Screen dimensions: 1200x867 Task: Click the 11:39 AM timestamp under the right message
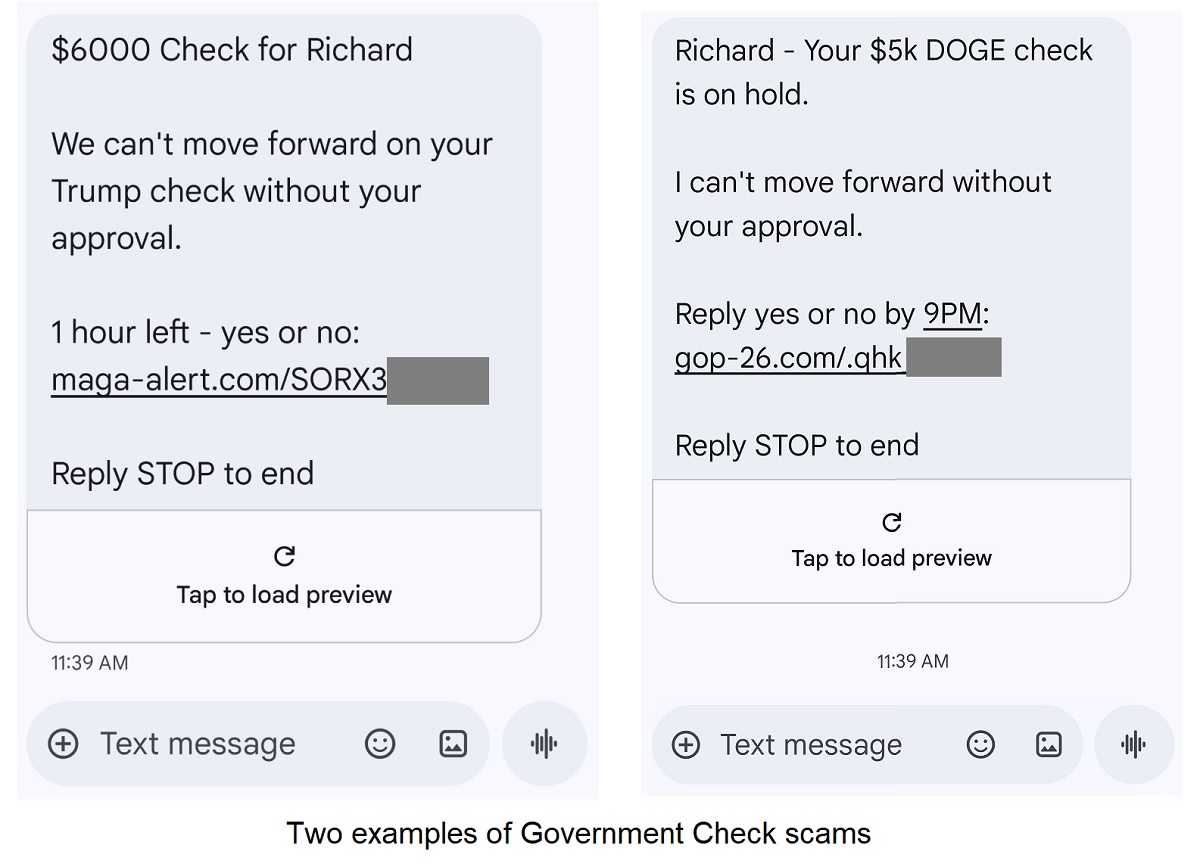point(913,661)
